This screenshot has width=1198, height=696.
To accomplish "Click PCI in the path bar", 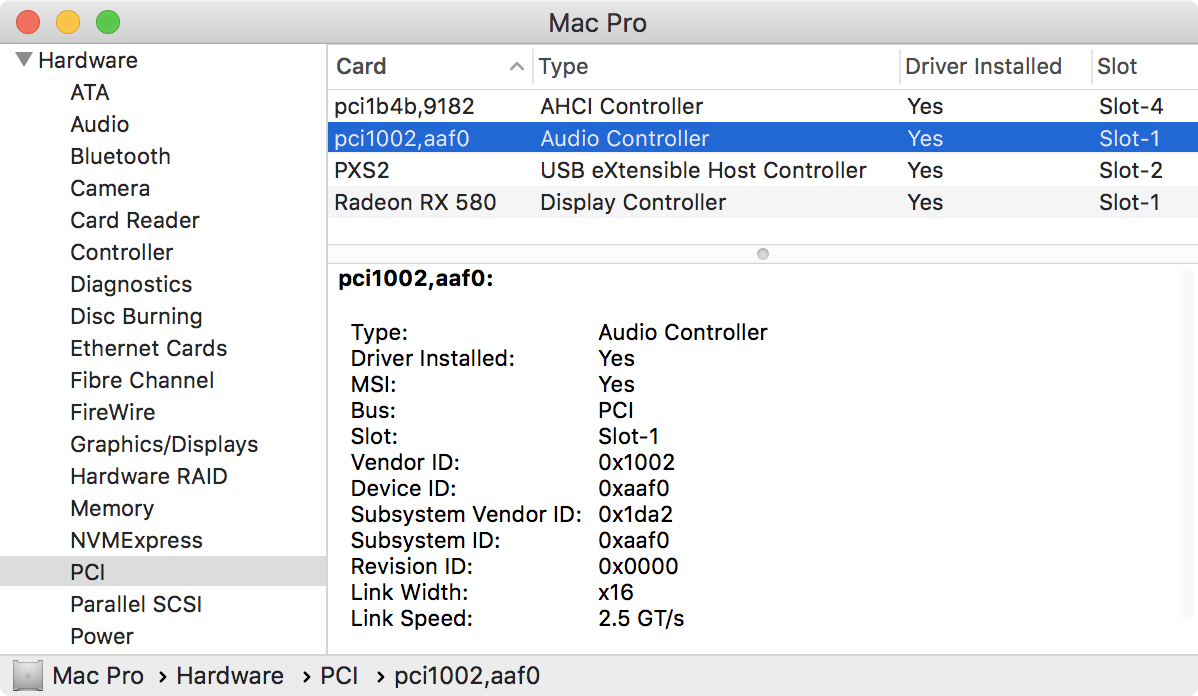I will coord(338,676).
